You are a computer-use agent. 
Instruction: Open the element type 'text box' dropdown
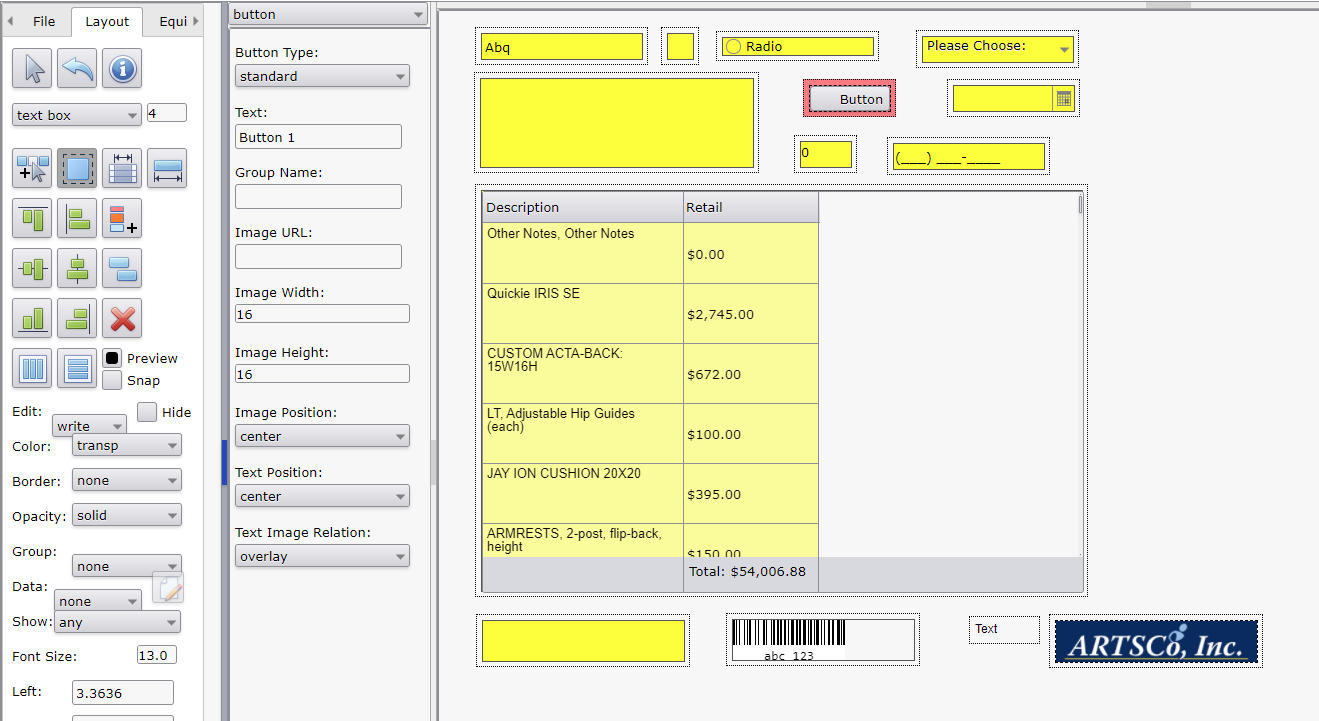pos(77,115)
